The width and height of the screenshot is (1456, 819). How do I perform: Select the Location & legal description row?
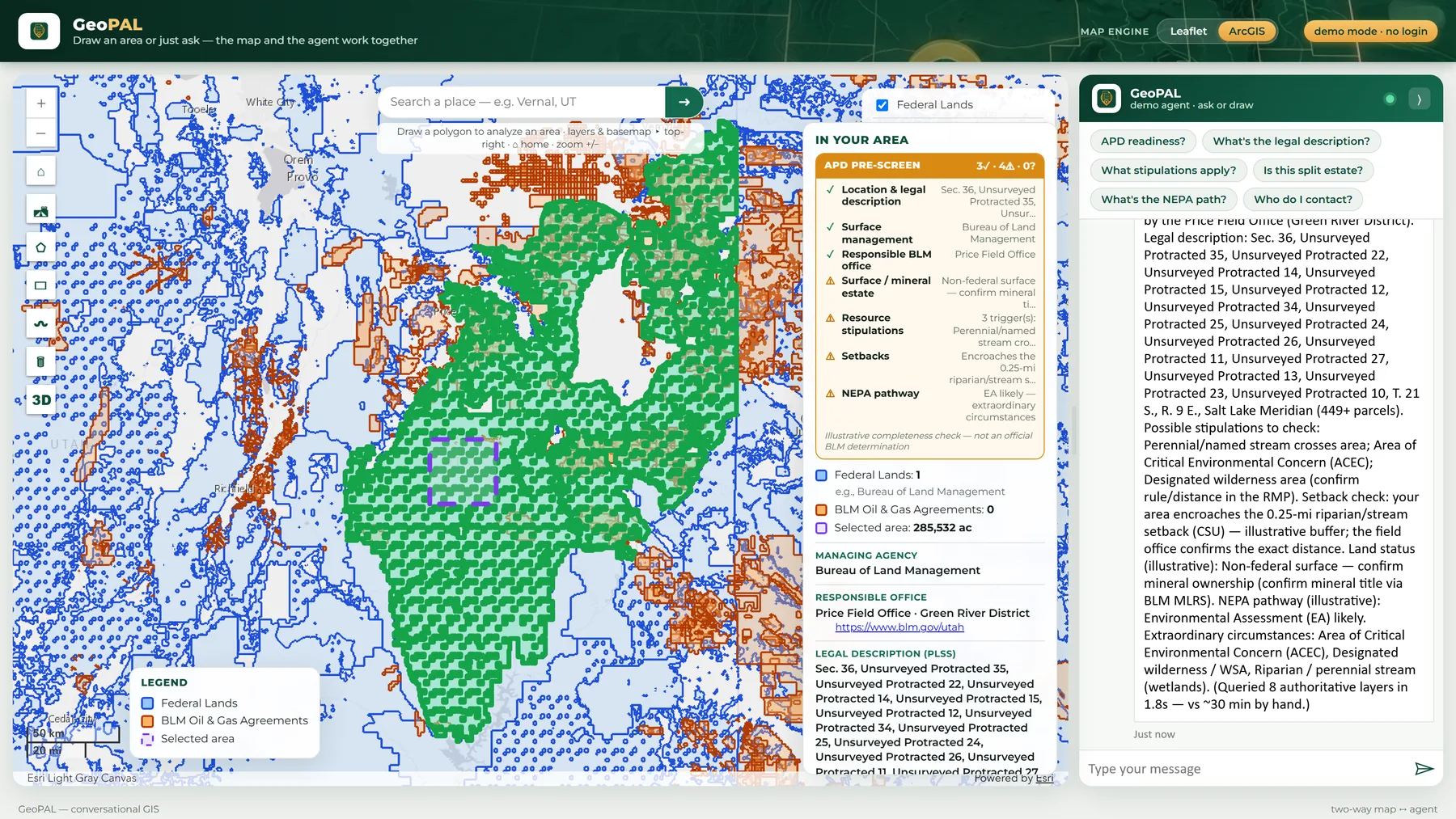[x=929, y=201]
